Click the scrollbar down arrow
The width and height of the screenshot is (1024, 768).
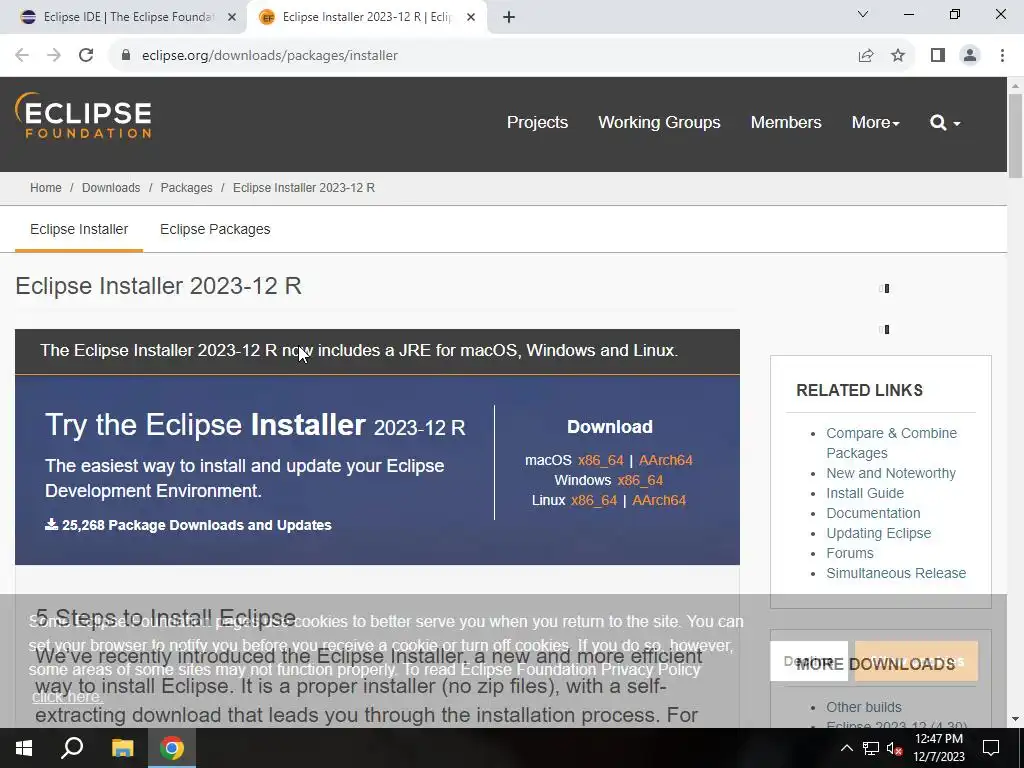coord(1015,719)
